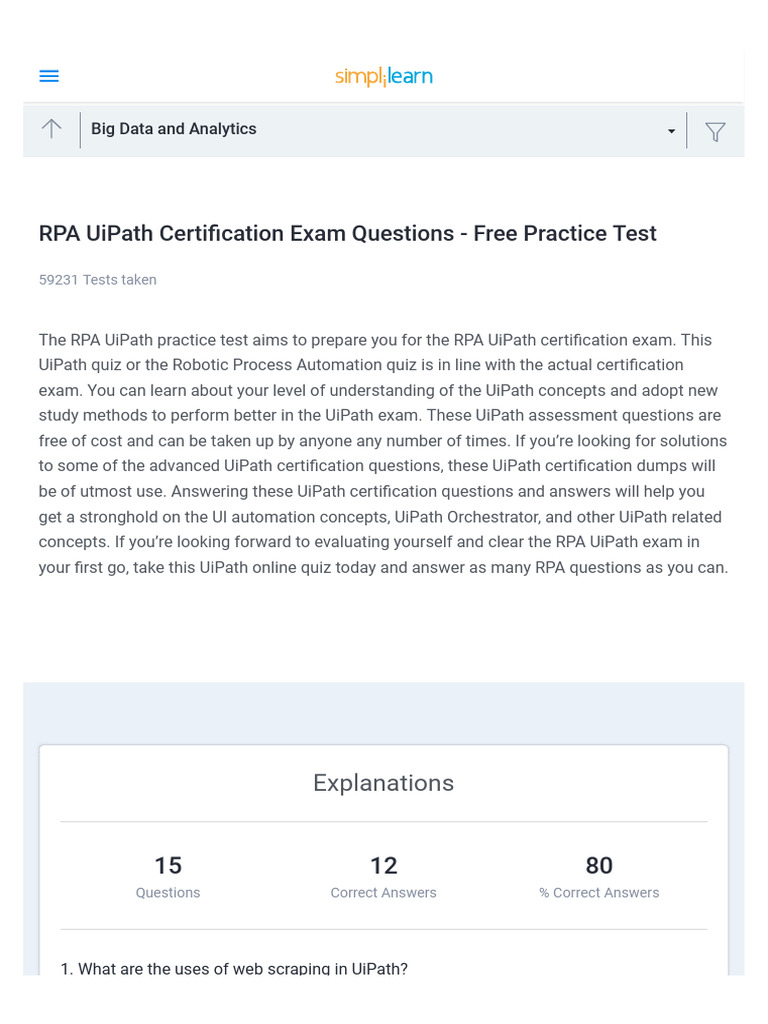Viewport: 768px width, 1024px height.
Task: Select the Big Data and Analytics category
Action: pyautogui.click(x=174, y=129)
